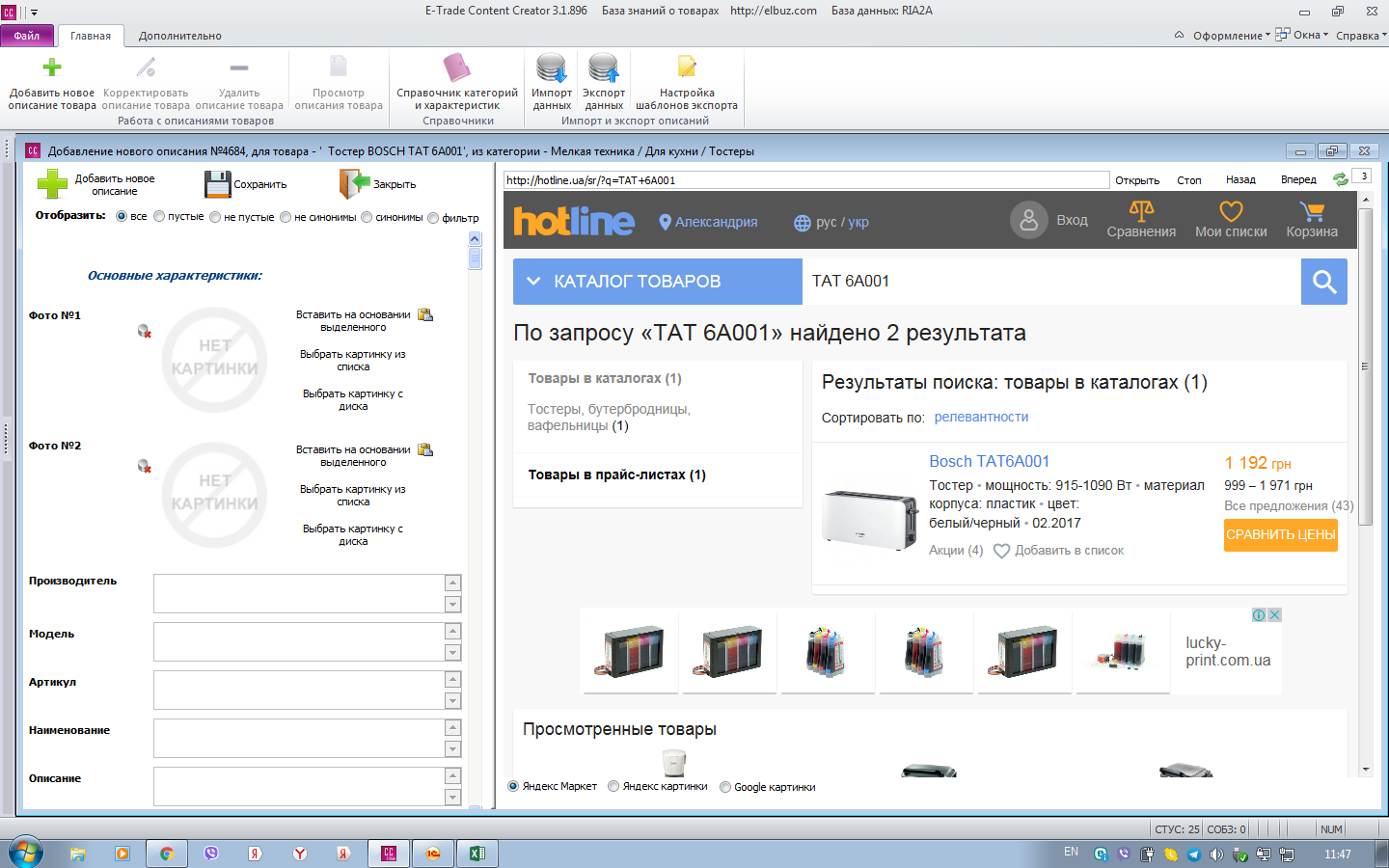1389x868 pixels.
Task: Click the 'Импорт данных' database icon
Action: (x=552, y=68)
